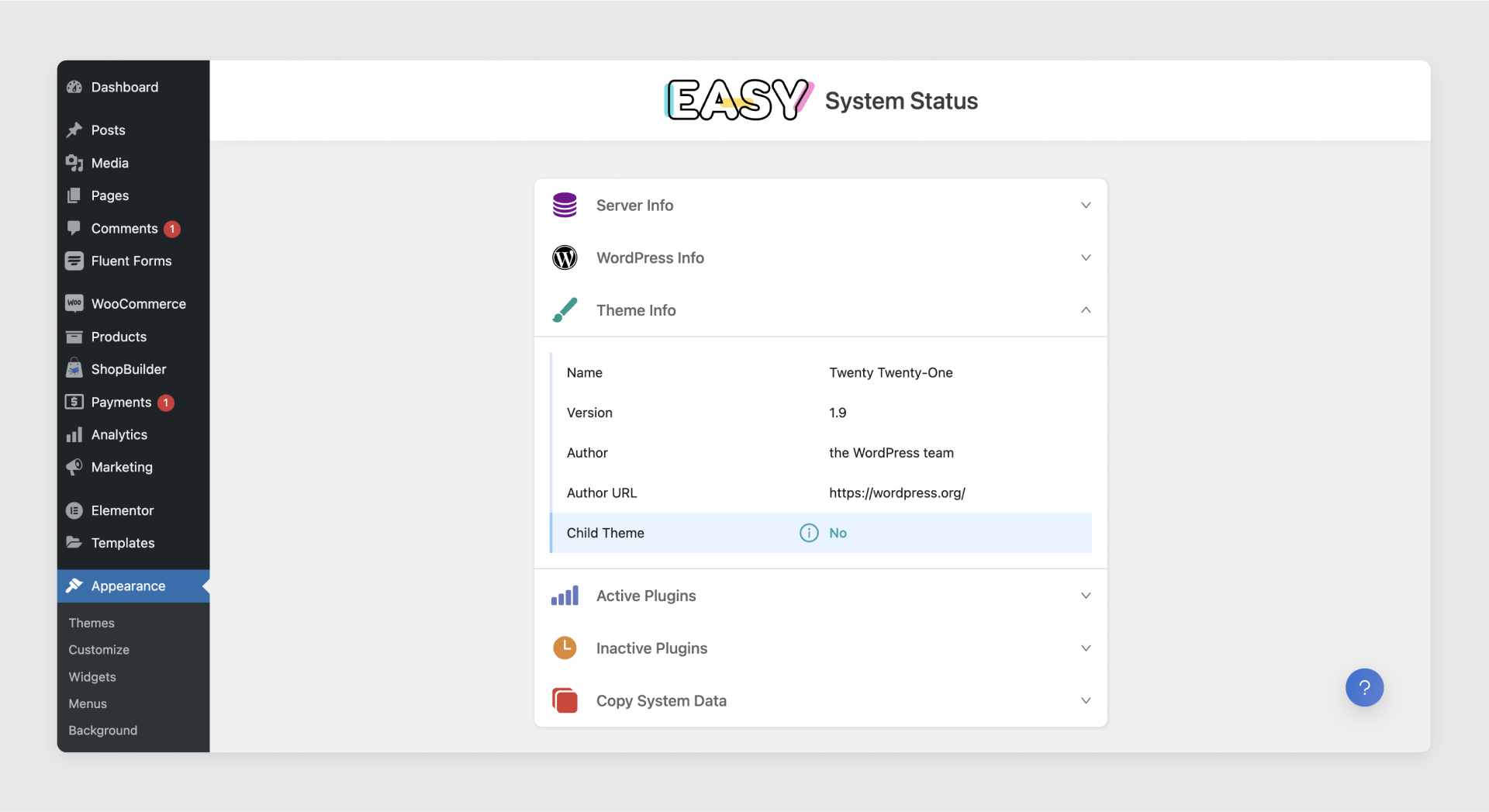The height and width of the screenshot is (812, 1489).
Task: Click the ShopBuilder bag icon
Action: click(74, 368)
